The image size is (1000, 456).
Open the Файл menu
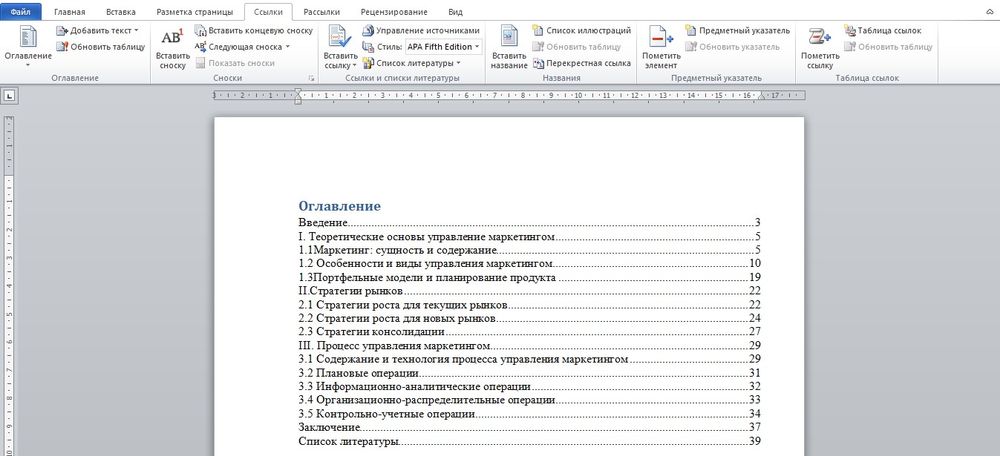click(x=21, y=11)
